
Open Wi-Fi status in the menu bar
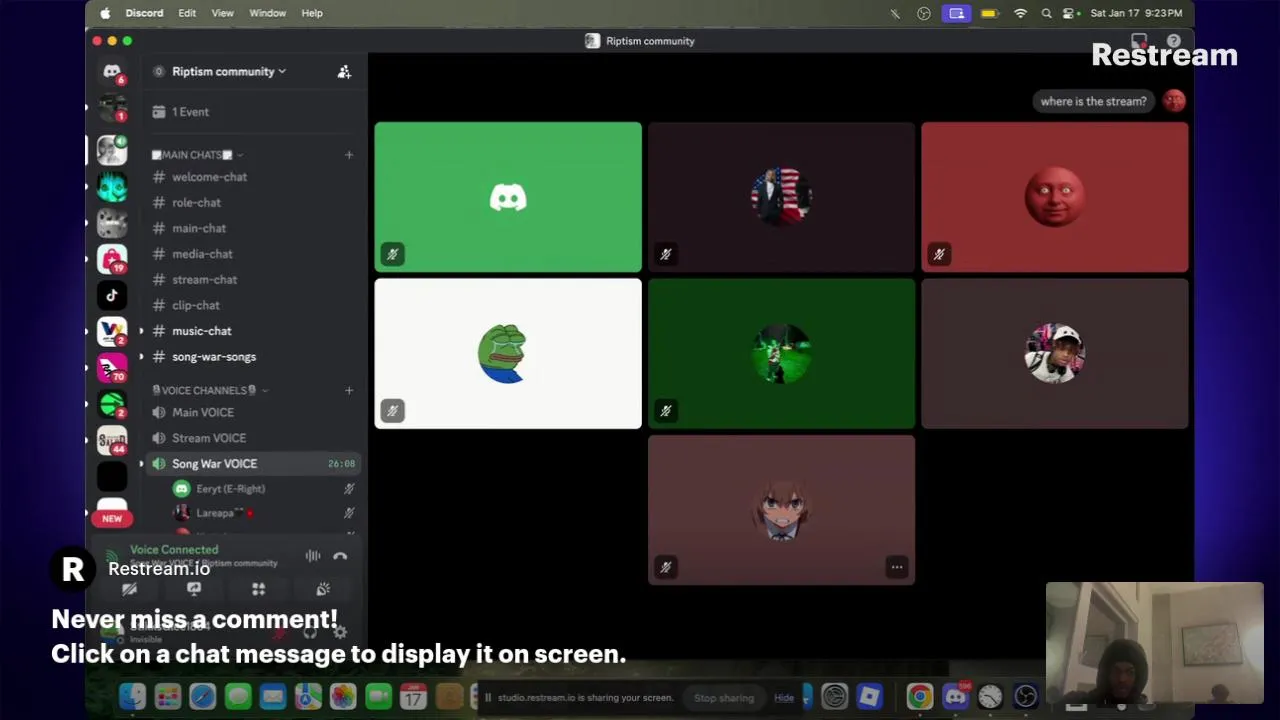[x=1020, y=13]
